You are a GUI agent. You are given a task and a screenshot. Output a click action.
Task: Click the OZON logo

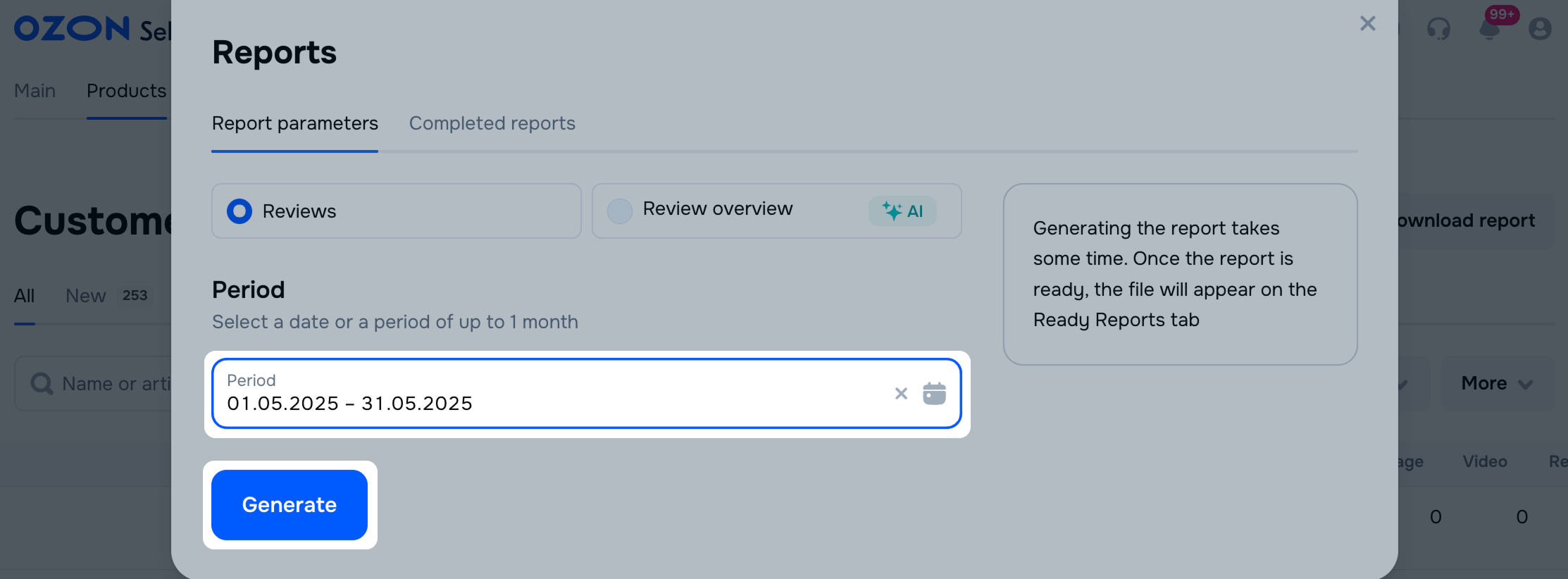[72, 29]
